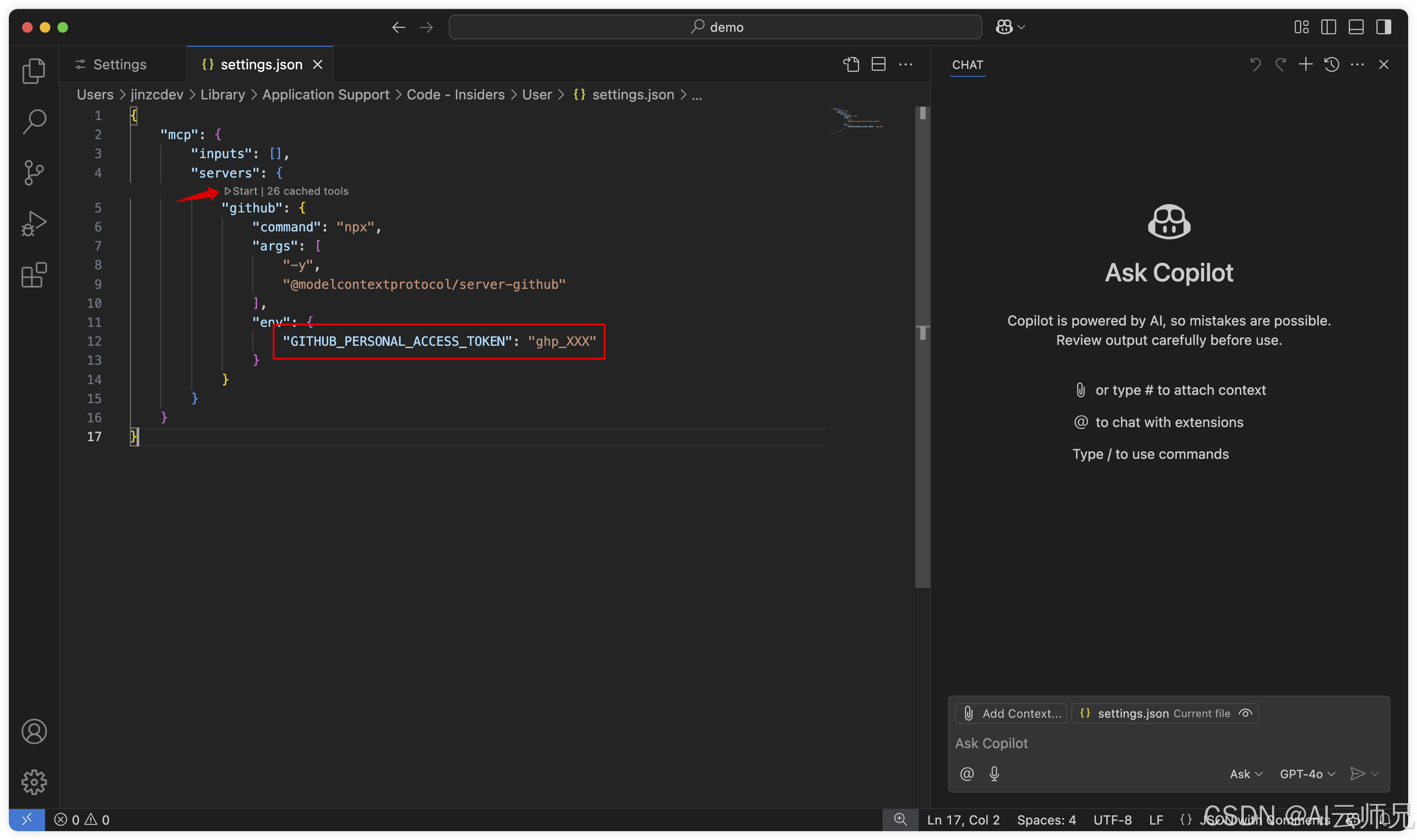
Task: Open the Copilot title bar dropdown chevron
Action: (1021, 27)
